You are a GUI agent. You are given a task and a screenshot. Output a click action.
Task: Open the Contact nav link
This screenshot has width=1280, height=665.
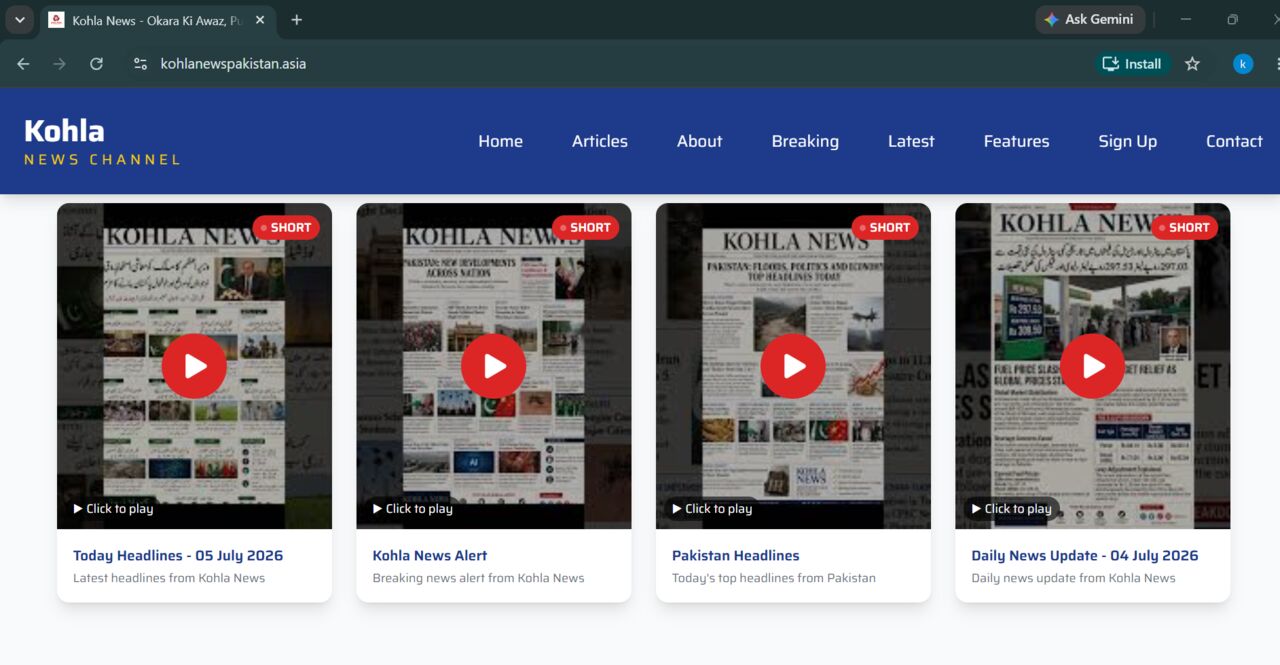point(1234,141)
